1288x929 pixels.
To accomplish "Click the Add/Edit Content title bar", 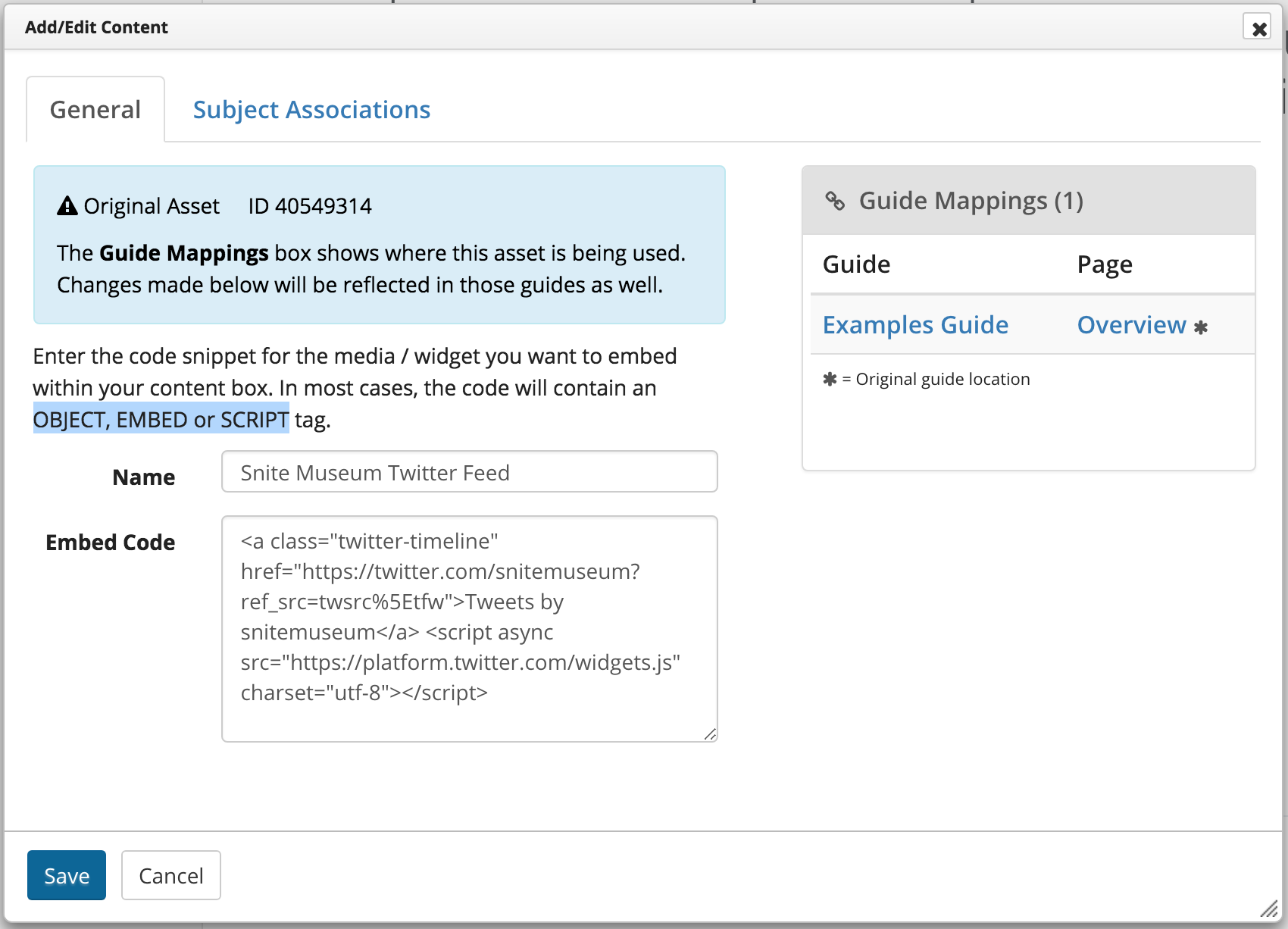I will point(606,27).
